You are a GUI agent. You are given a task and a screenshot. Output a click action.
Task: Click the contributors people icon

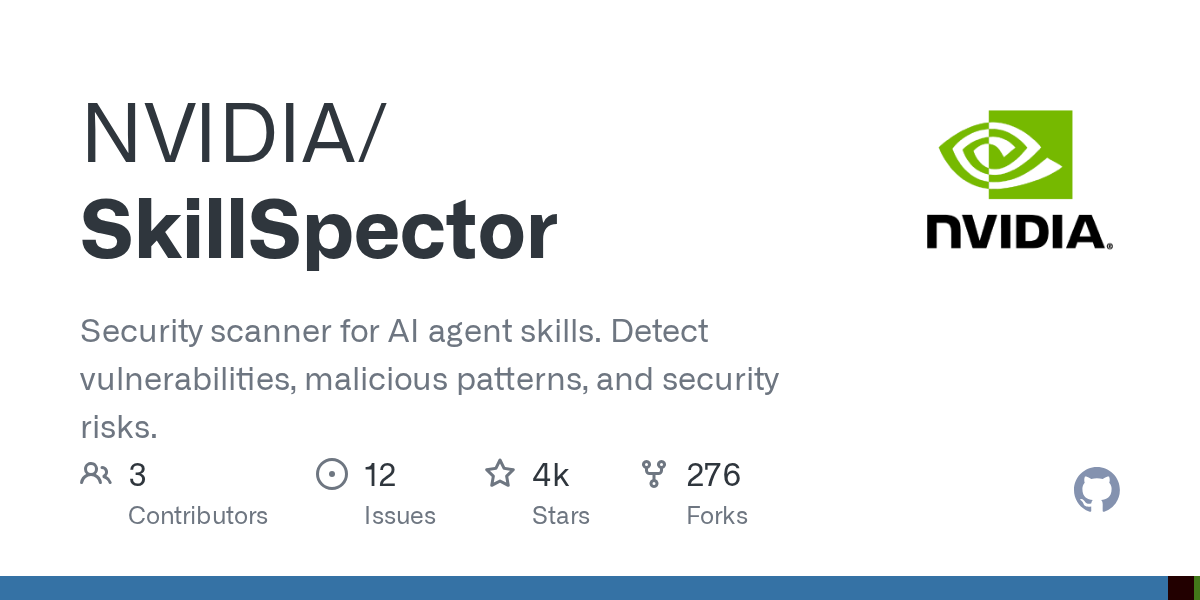pos(96,474)
